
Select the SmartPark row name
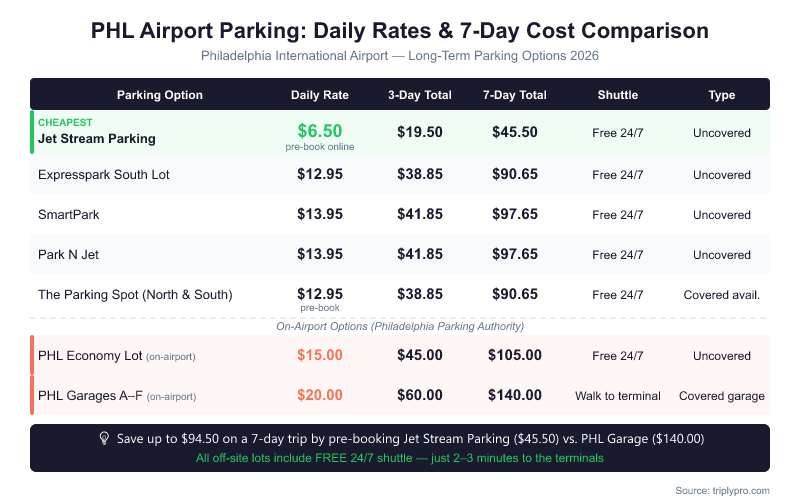coord(68,215)
